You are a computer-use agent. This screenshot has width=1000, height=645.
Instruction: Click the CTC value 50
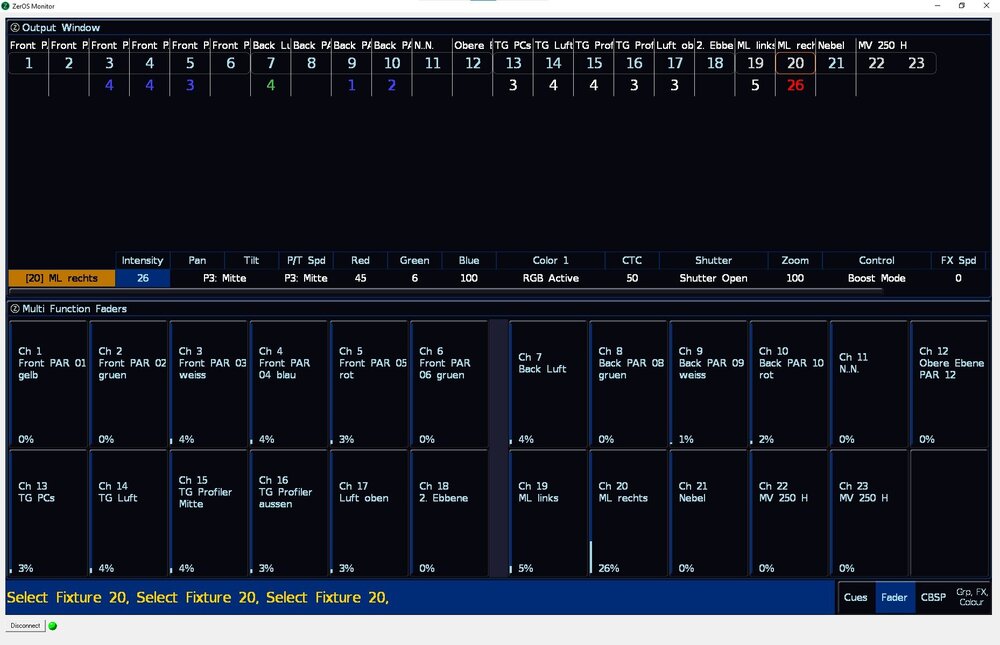click(x=632, y=278)
